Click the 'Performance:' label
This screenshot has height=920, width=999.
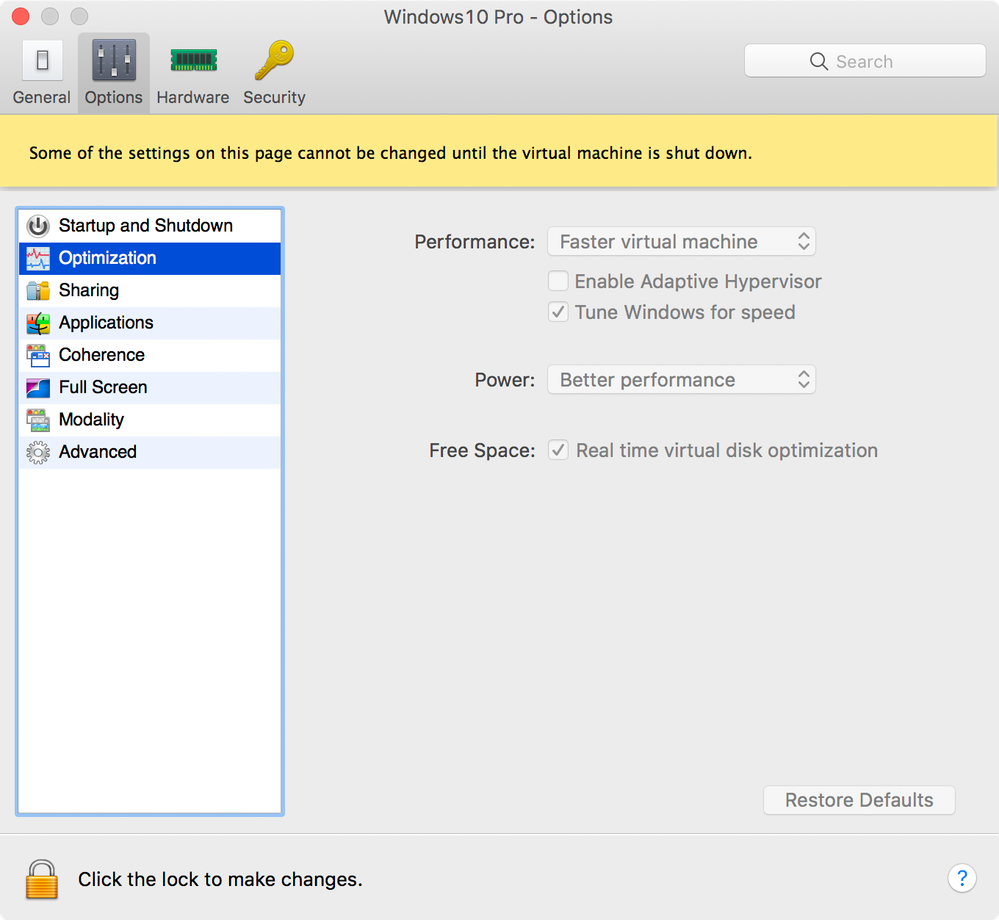click(x=475, y=242)
